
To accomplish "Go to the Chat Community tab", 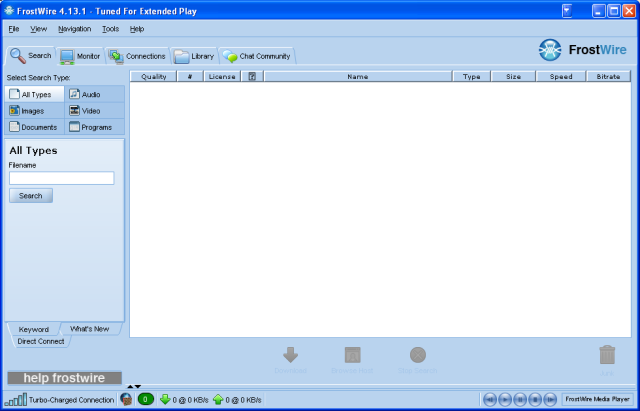I will [x=257, y=56].
